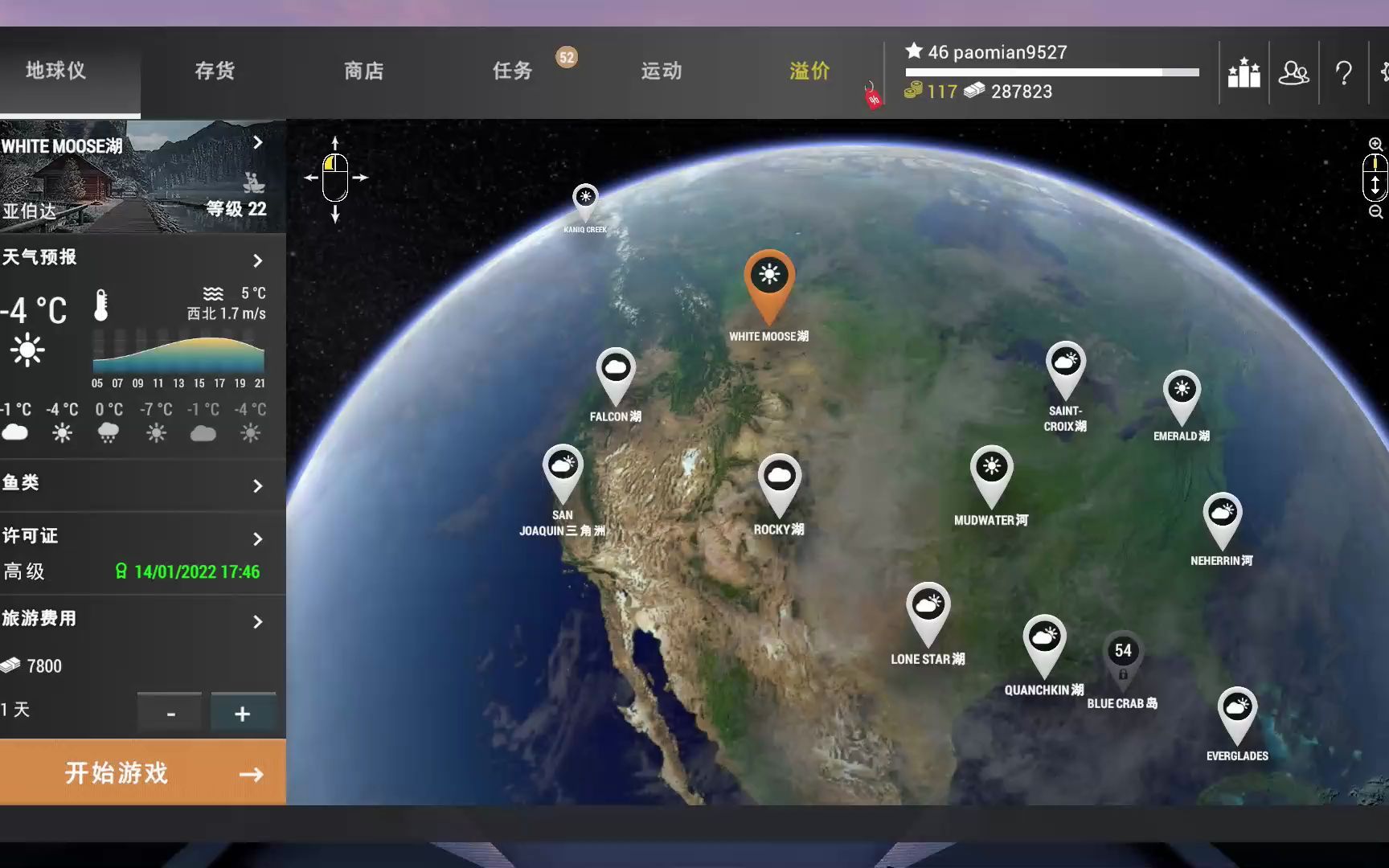Click the gold coins currency icon
1389x868 pixels.
pyautogui.click(x=913, y=90)
